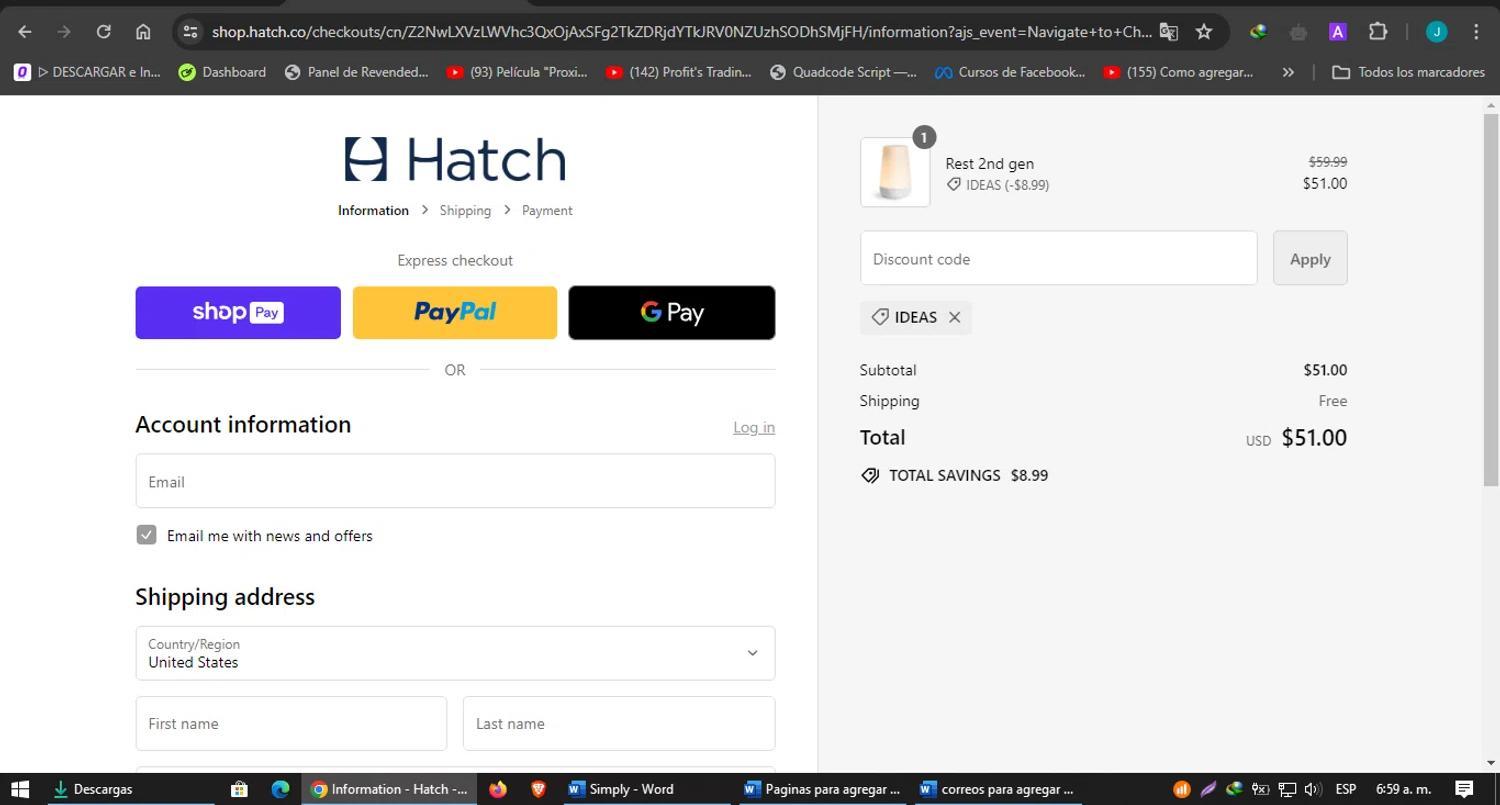This screenshot has height=805, width=1500.
Task: Switch the ESP input language indicator
Action: (x=1345, y=789)
